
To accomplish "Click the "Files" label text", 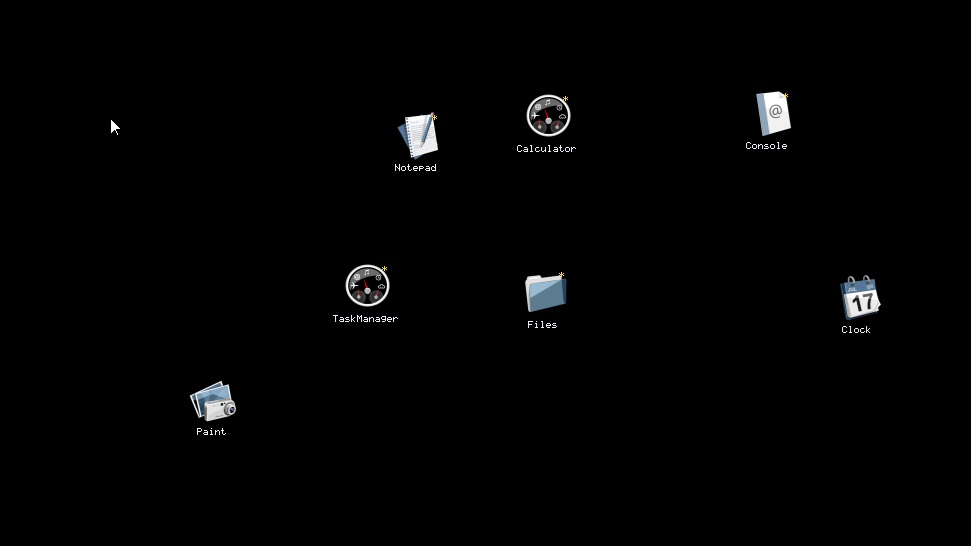I will tap(542, 324).
